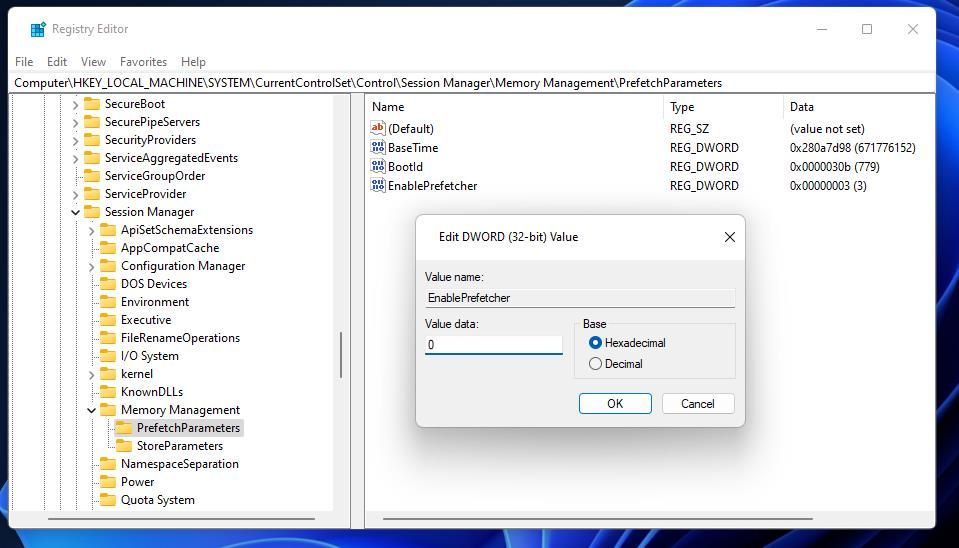Click the SecurityProviders folder icon

(x=92, y=140)
